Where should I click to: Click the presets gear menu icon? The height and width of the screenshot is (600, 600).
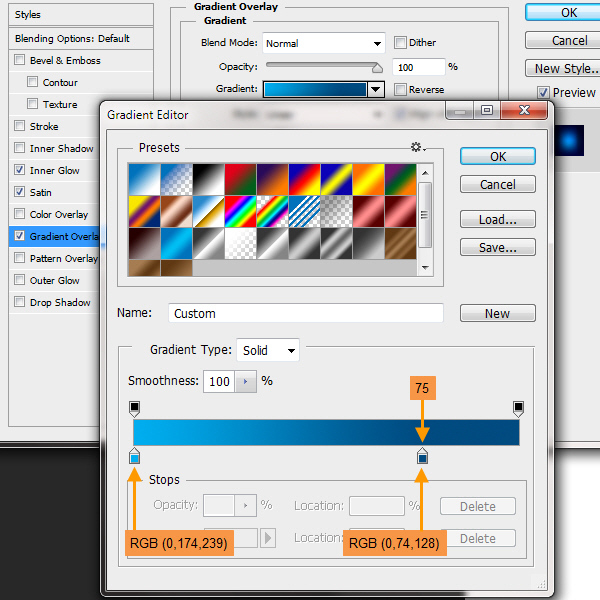click(416, 148)
